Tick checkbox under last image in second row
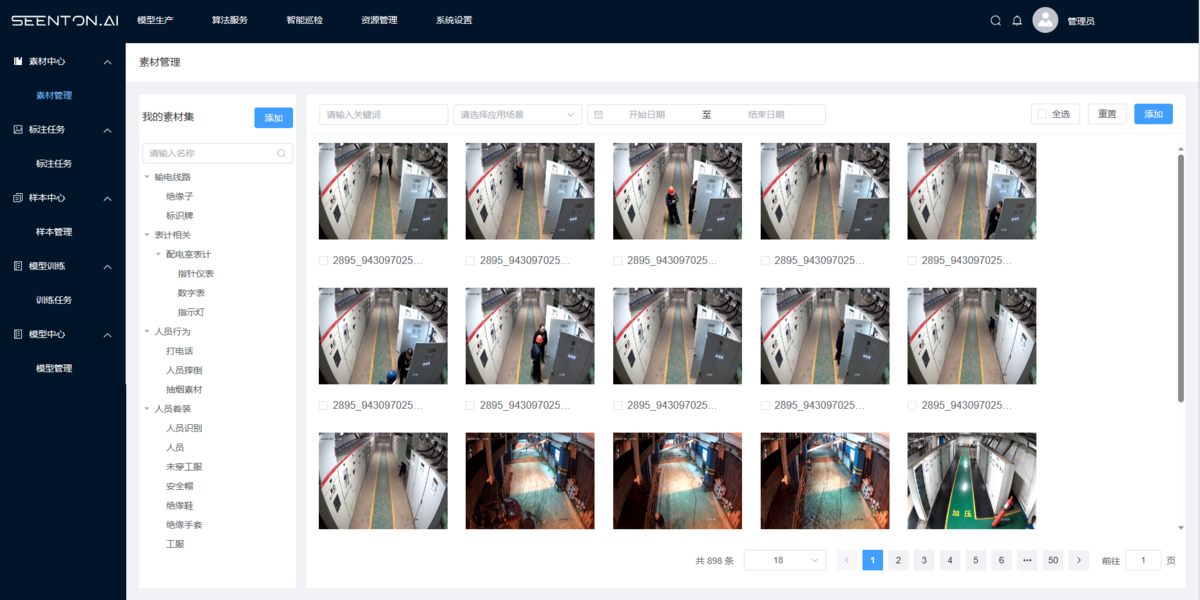 point(912,406)
